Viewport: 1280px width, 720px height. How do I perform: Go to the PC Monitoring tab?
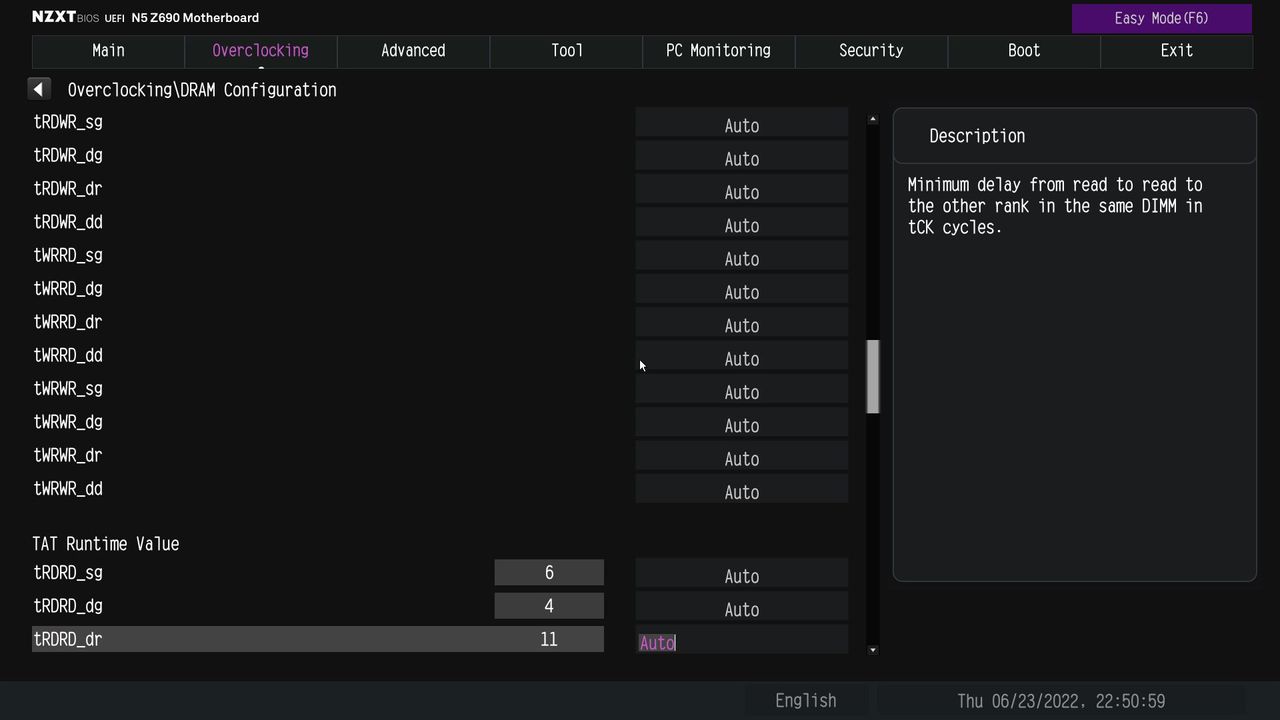pos(719,51)
